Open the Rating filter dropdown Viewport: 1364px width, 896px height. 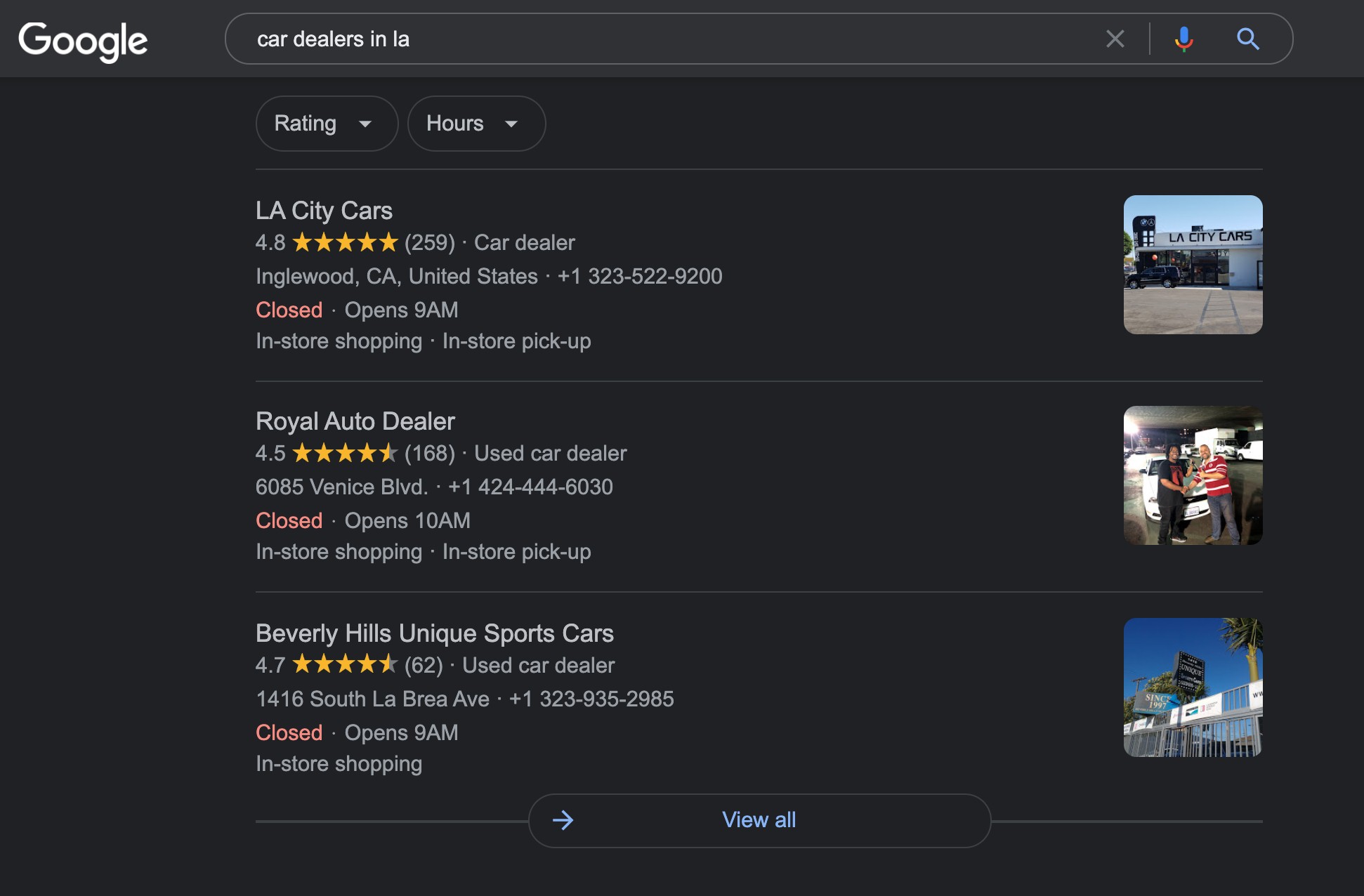pos(327,124)
